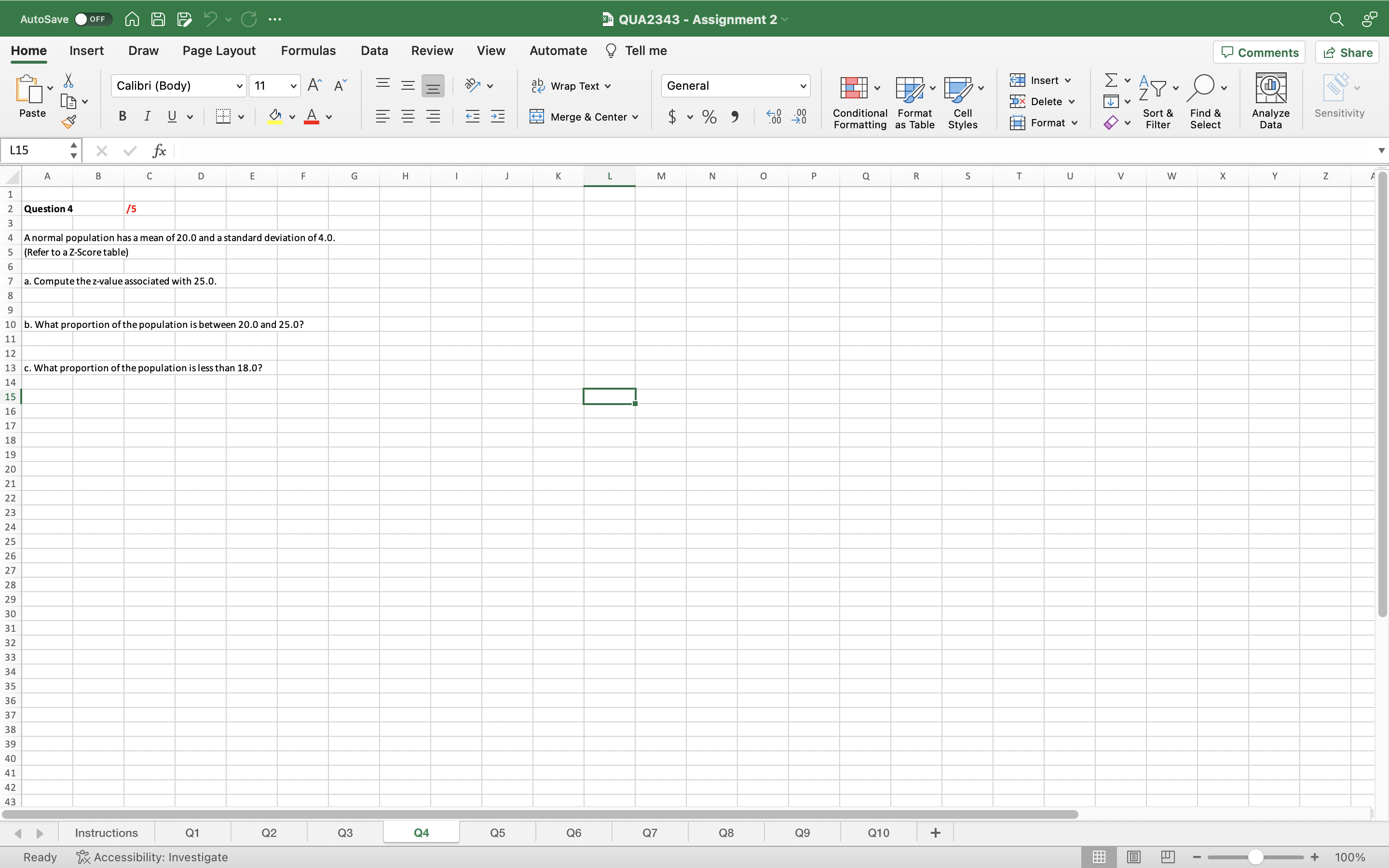Switch to Page Layout view in status bar

tap(1133, 856)
